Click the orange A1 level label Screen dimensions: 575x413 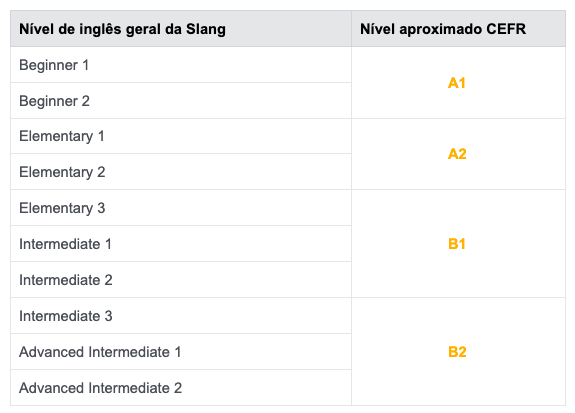pyautogui.click(x=457, y=83)
